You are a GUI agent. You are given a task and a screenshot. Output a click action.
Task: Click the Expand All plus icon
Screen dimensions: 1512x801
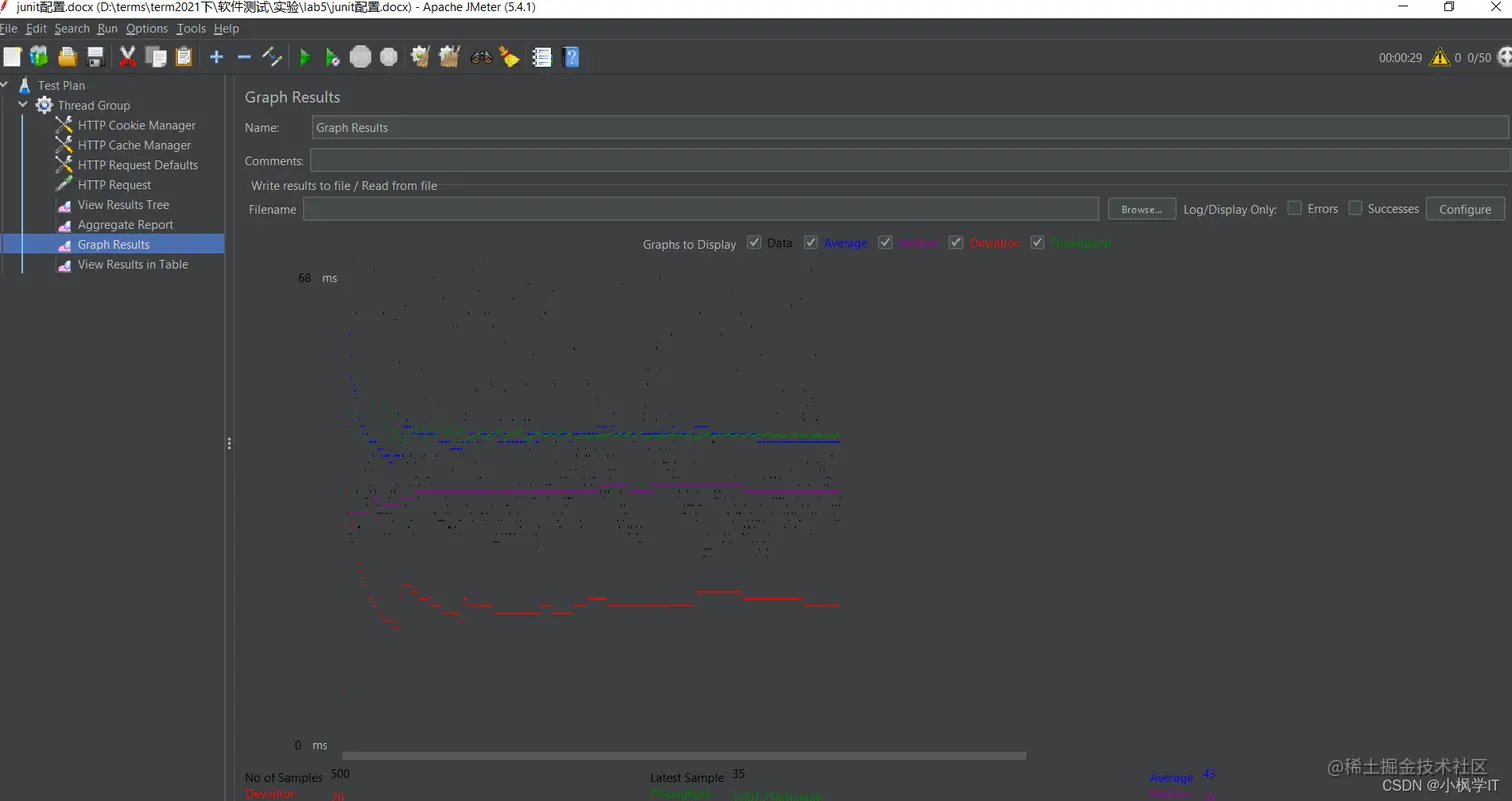pos(216,57)
